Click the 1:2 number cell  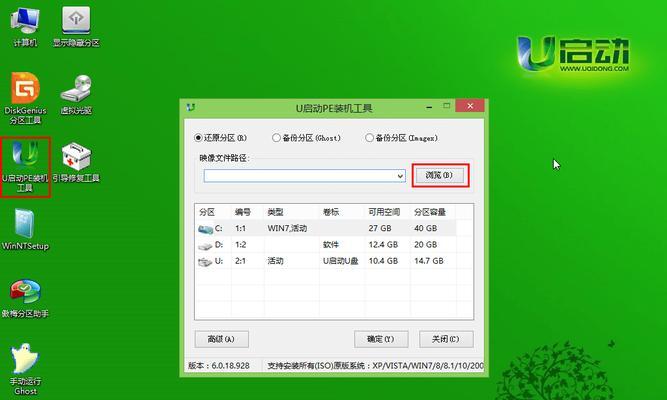[240, 245]
